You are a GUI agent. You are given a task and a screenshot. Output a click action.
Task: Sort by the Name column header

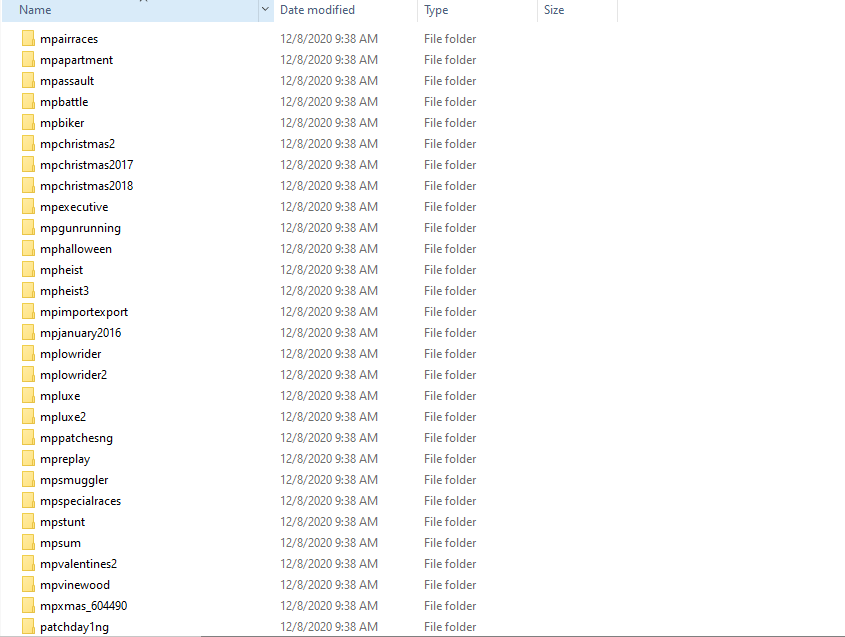pyautogui.click(x=130, y=10)
